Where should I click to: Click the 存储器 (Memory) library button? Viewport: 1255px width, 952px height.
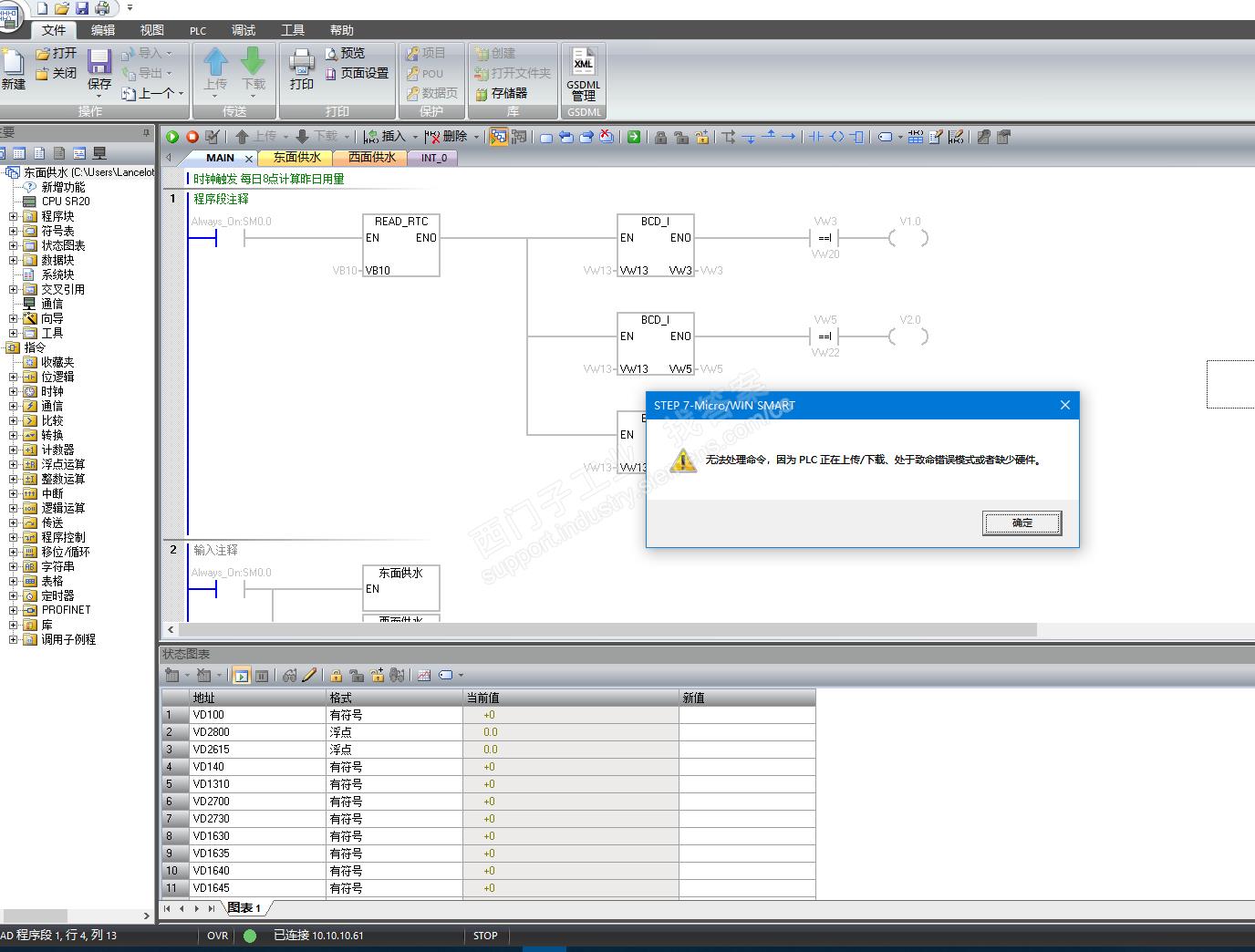point(501,93)
